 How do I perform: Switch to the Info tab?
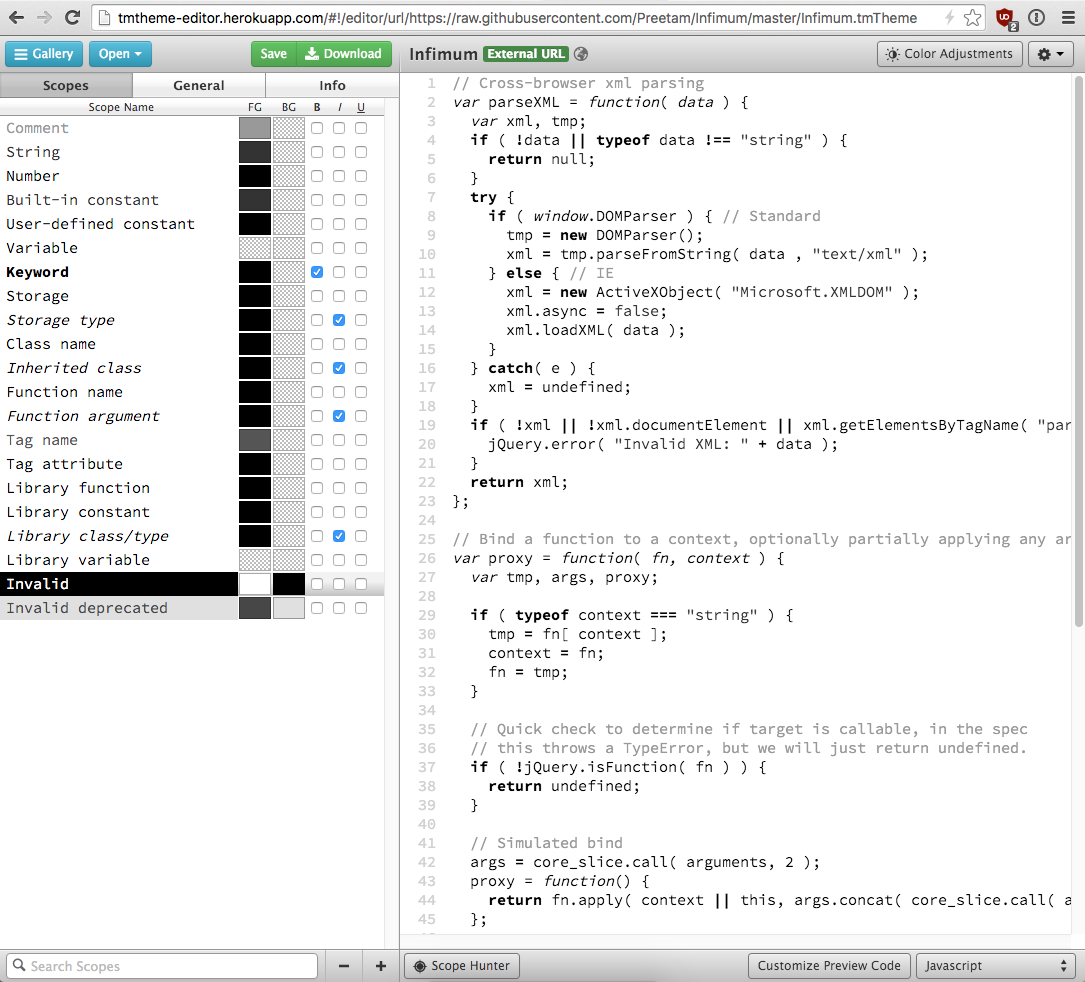332,86
